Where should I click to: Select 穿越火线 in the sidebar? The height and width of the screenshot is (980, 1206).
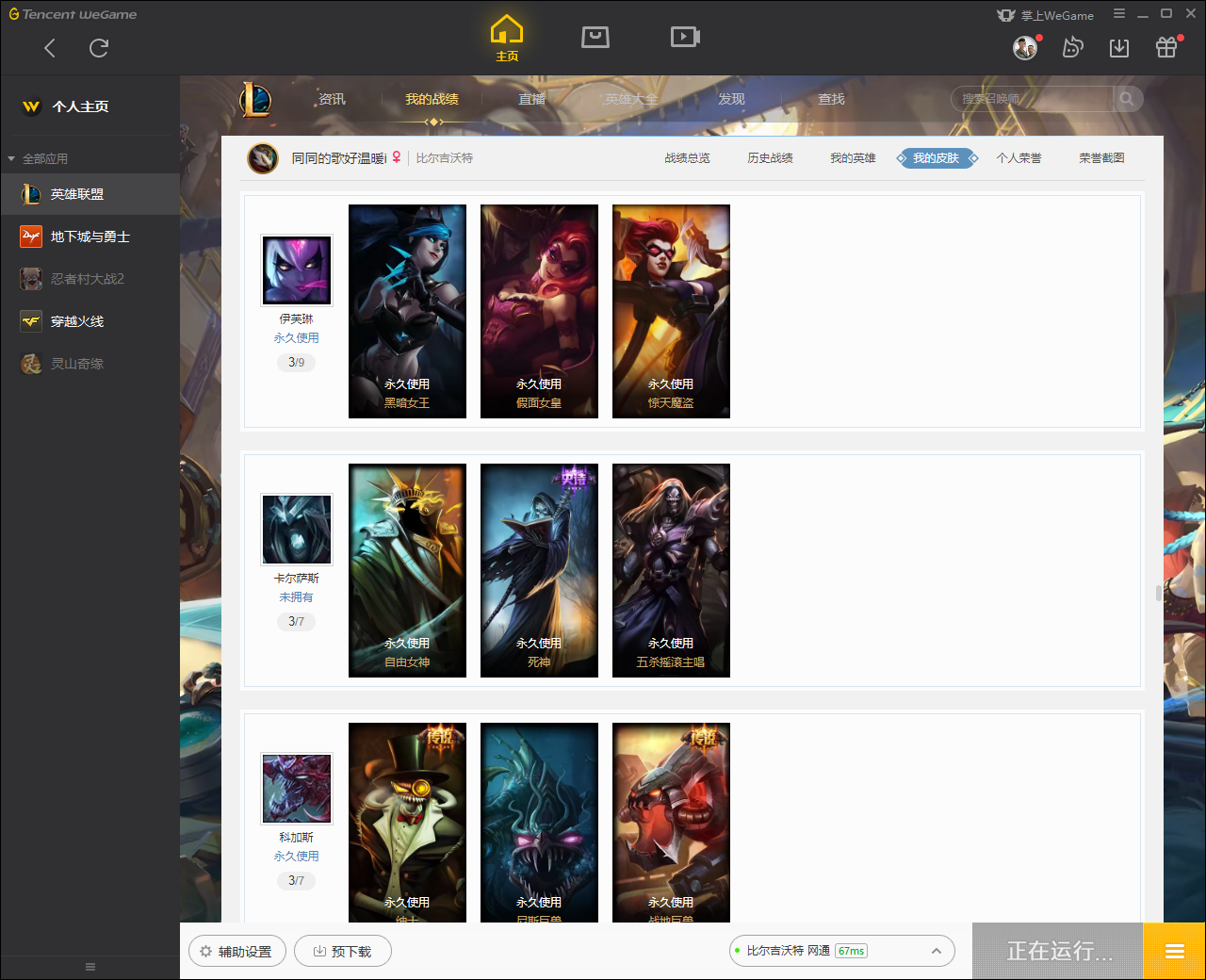90,321
